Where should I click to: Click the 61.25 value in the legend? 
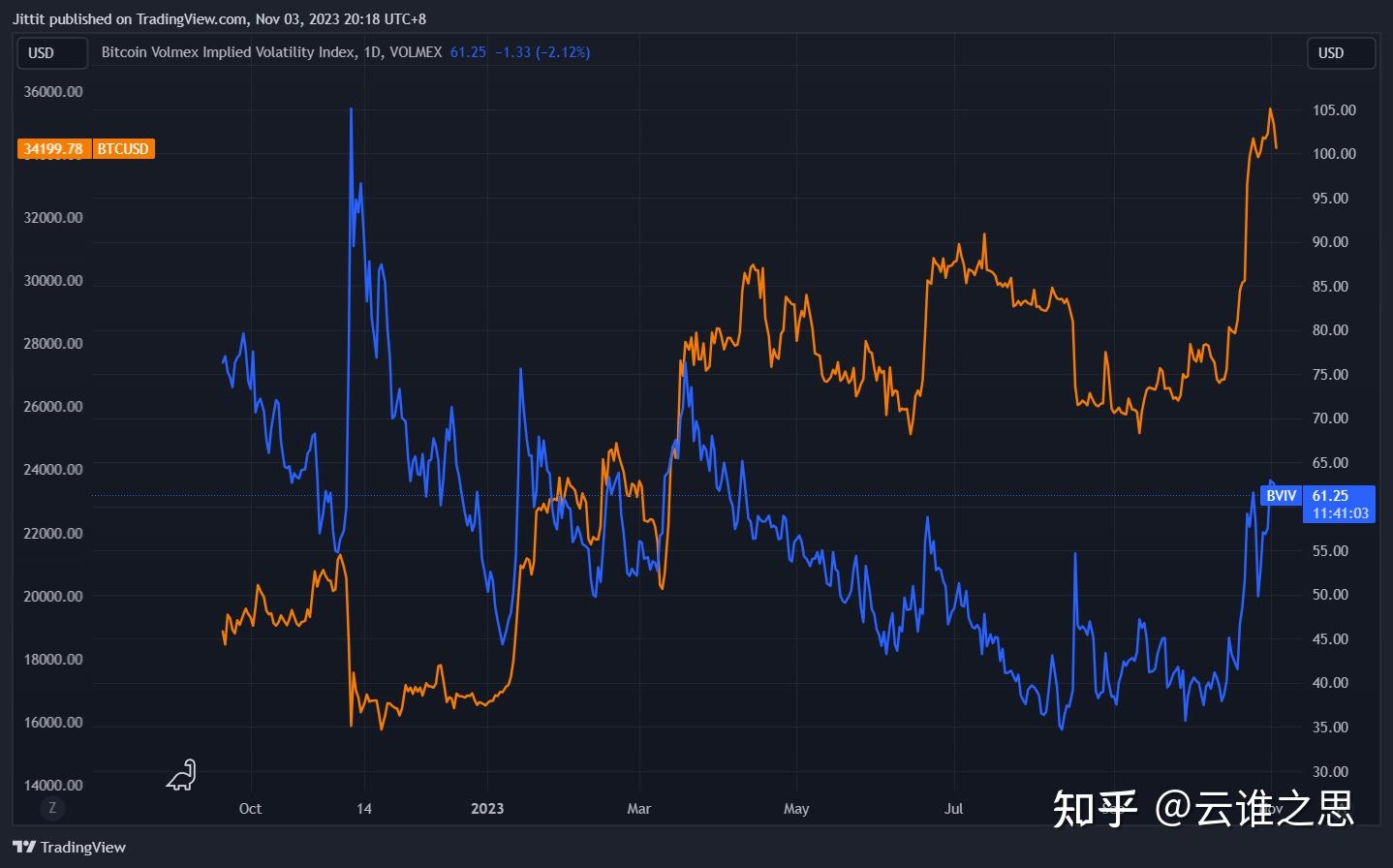[468, 52]
